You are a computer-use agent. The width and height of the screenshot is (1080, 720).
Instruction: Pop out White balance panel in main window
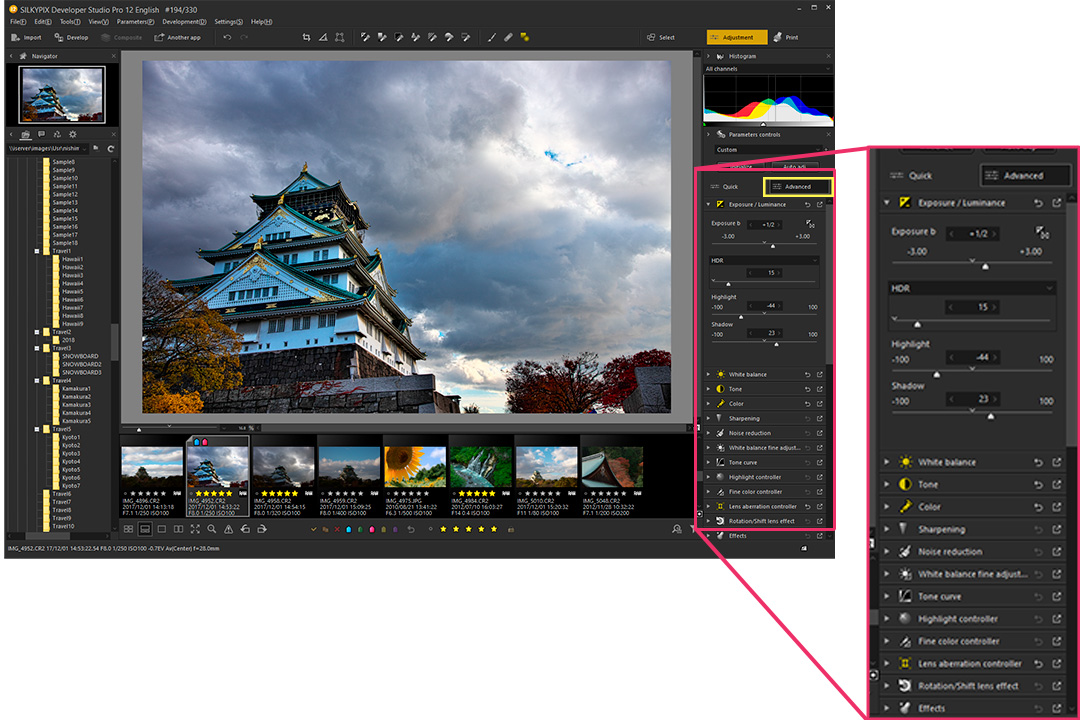coord(820,374)
